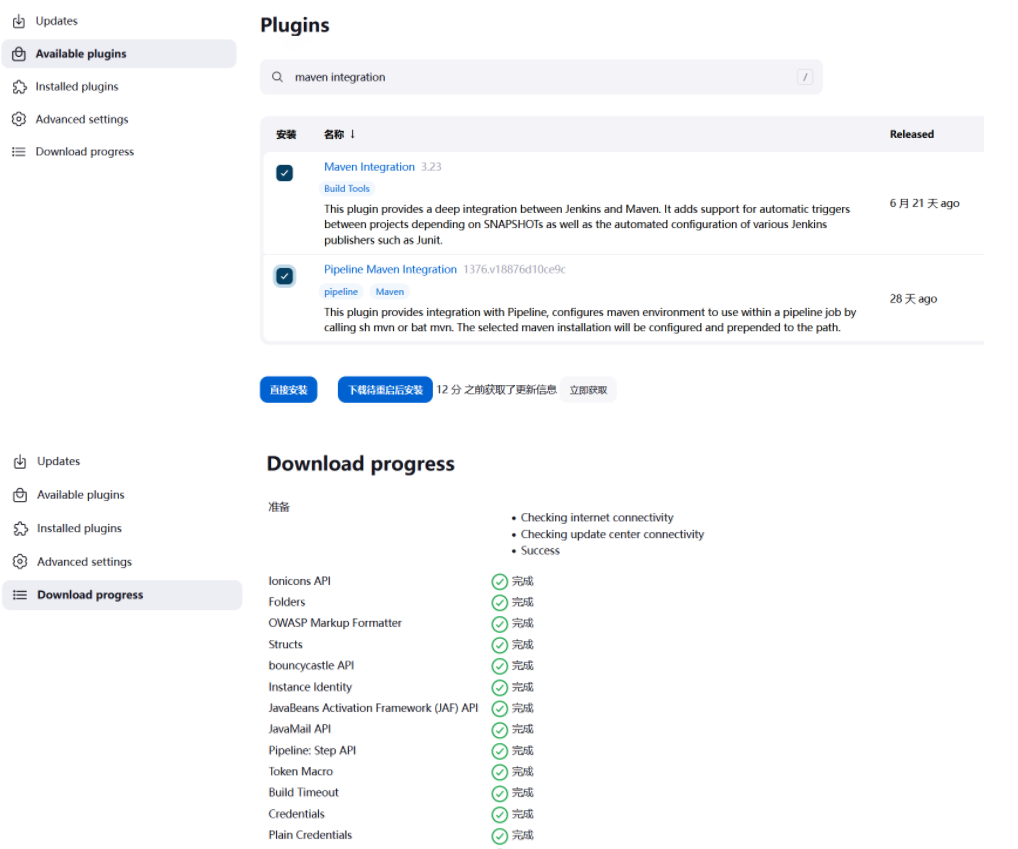The height and width of the screenshot is (849, 1018).
Task: Click the green check icon for Structs
Action: click(x=499, y=645)
